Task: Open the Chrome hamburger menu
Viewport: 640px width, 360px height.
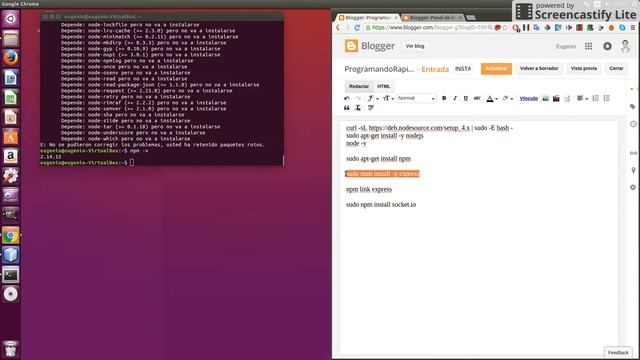Action: (x=633, y=27)
